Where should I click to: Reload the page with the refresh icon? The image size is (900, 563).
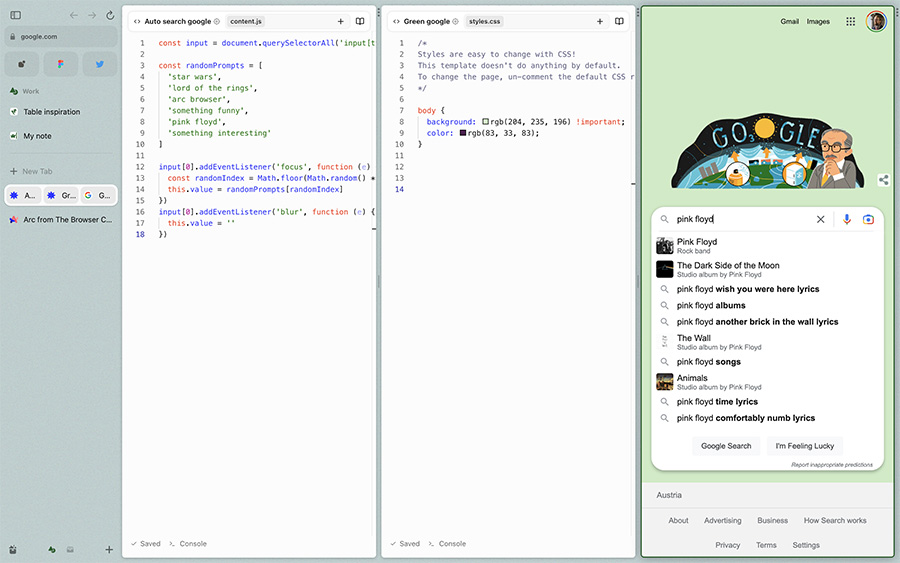pos(110,15)
